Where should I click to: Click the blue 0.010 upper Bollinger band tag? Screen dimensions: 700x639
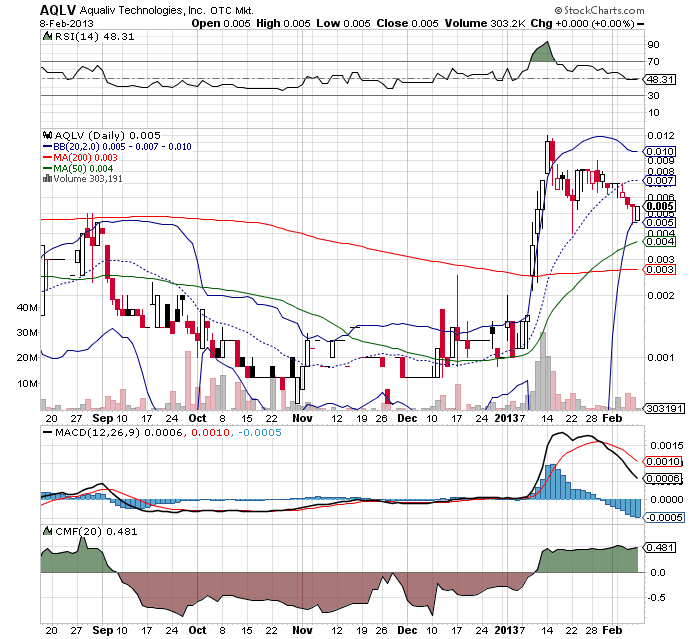pos(660,151)
